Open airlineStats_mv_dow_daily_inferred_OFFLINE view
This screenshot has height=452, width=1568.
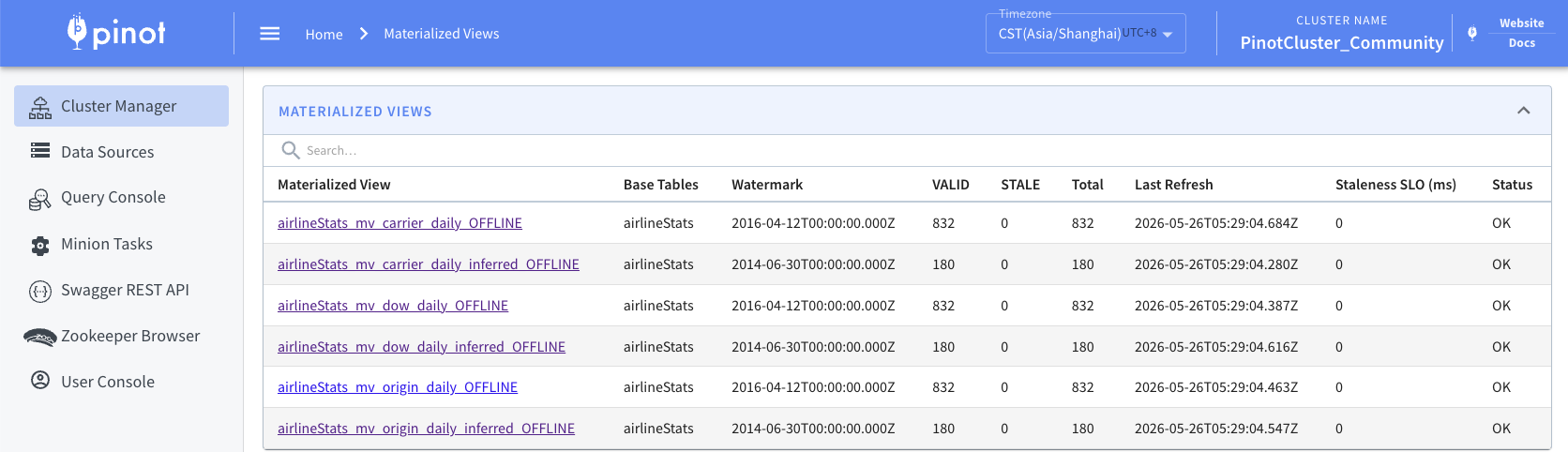coord(421,347)
